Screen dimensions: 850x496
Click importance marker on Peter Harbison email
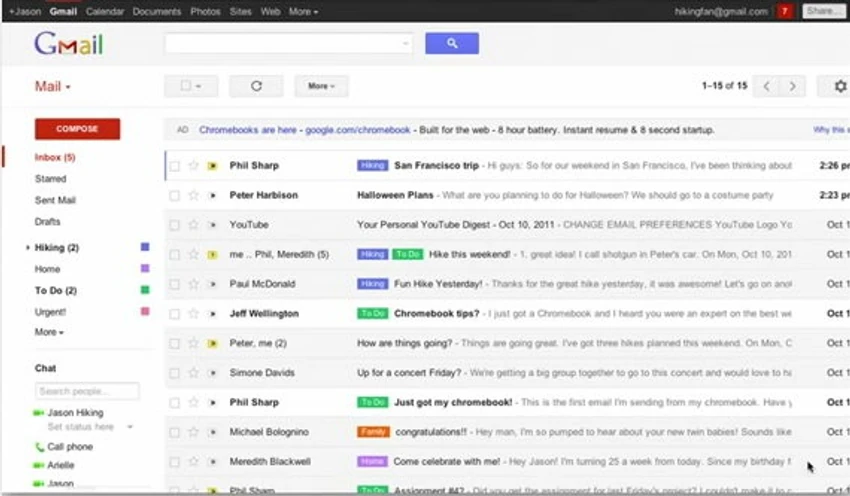point(212,195)
